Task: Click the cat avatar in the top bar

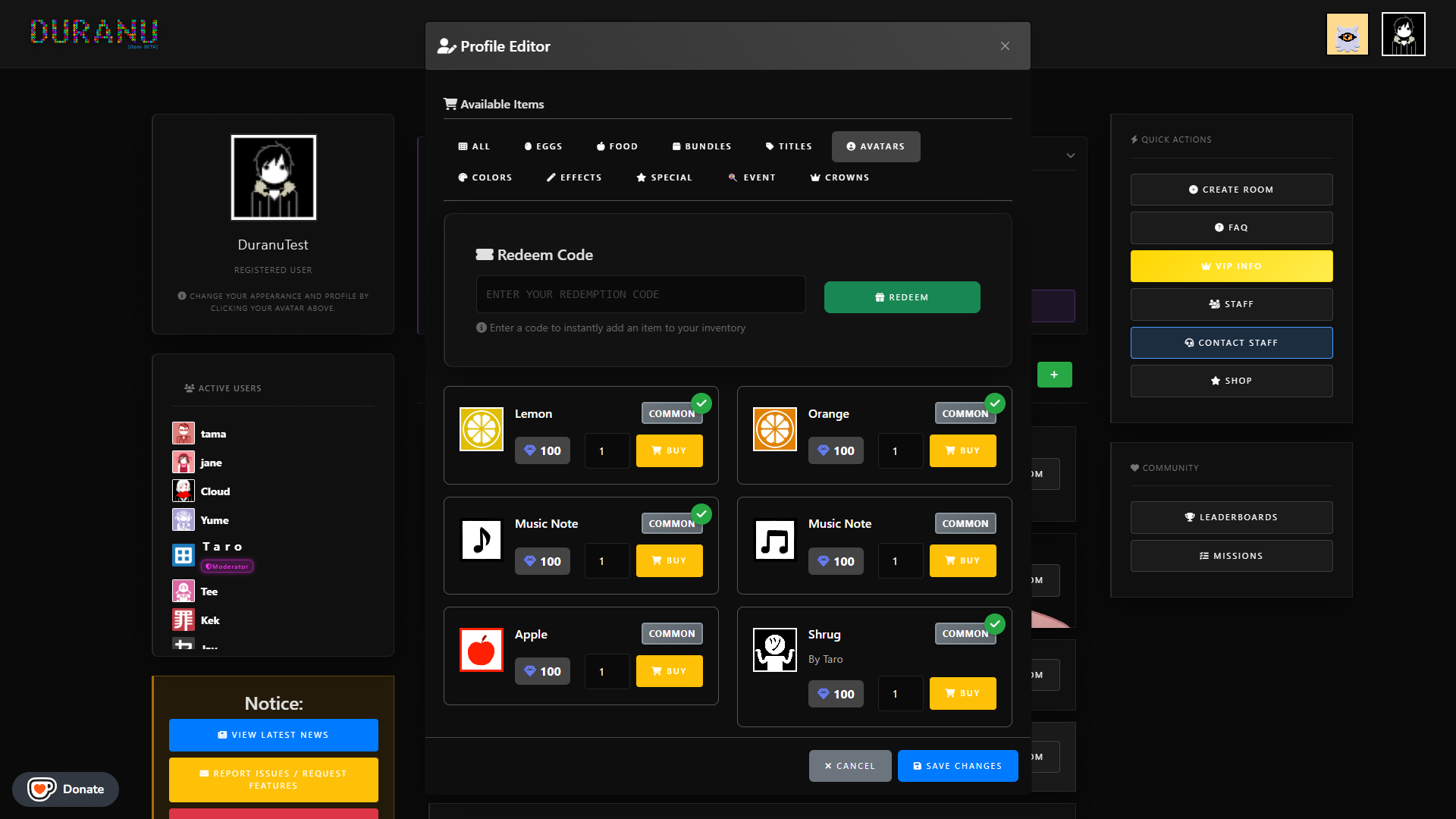Action: [1347, 34]
